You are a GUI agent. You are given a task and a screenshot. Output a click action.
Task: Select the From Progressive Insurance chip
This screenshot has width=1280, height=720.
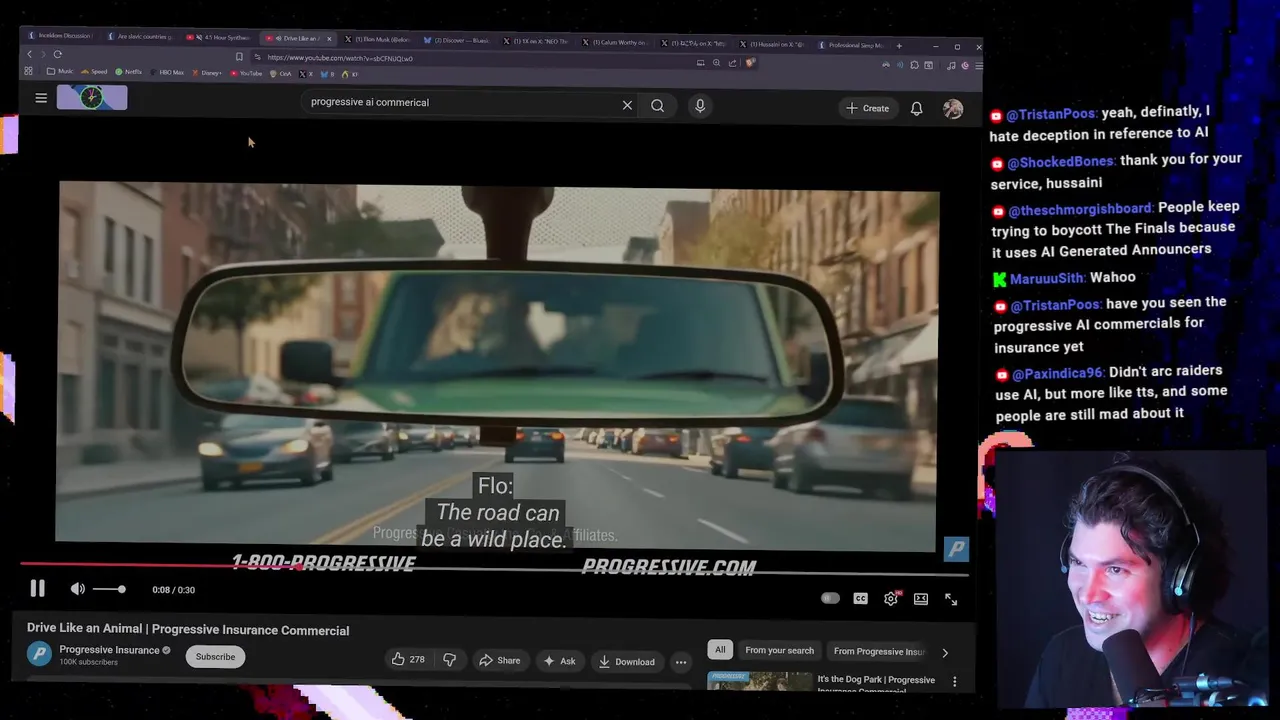(879, 651)
